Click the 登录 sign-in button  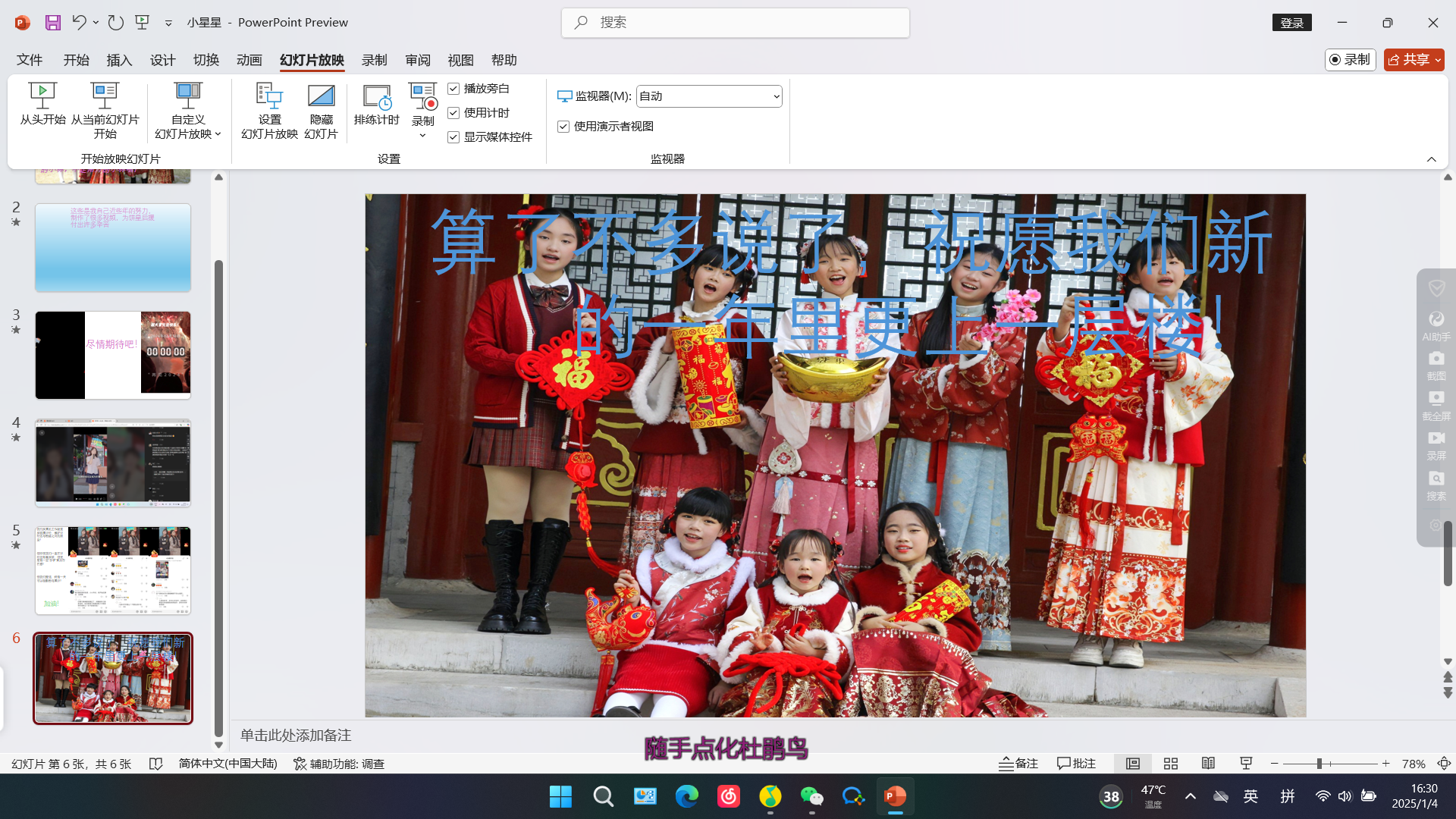[1291, 23]
